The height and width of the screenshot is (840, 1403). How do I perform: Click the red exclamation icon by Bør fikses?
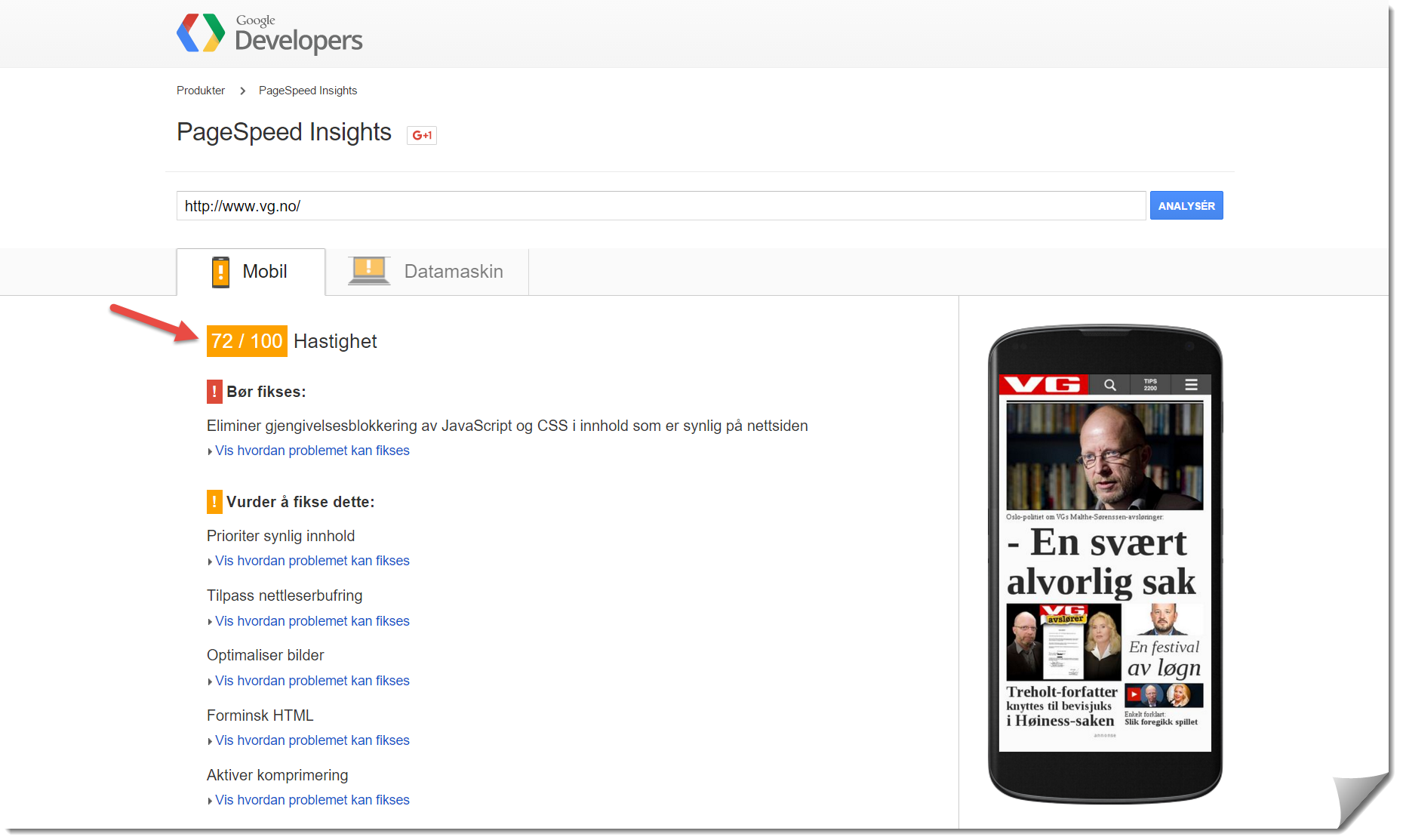coord(214,392)
